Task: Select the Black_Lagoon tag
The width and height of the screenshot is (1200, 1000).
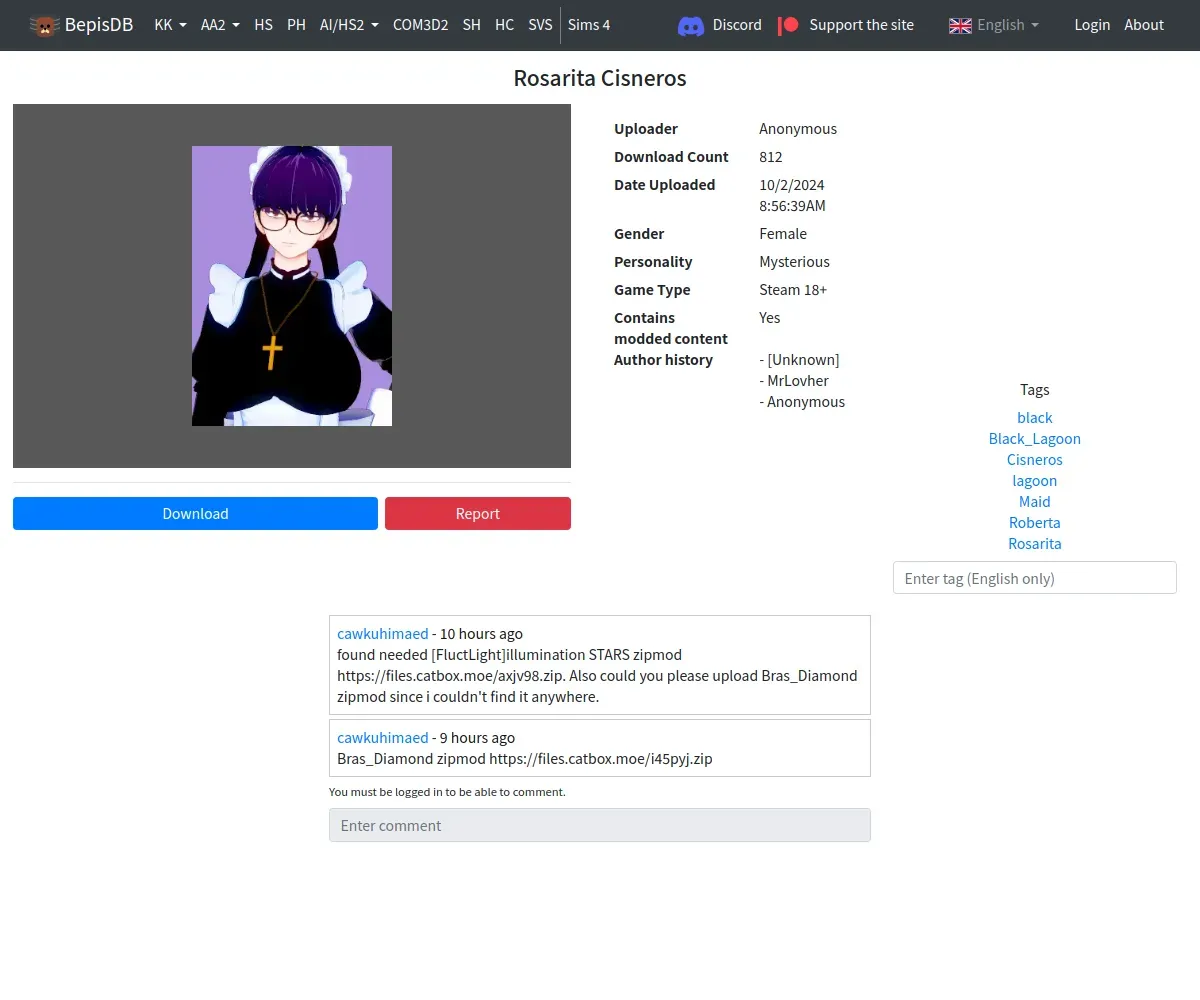Action: pos(1035,439)
